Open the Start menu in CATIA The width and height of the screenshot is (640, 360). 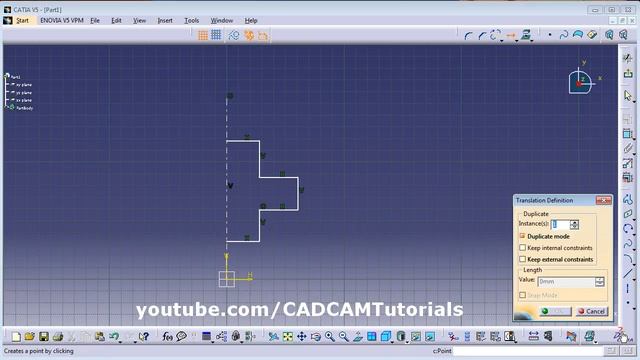coord(22,20)
